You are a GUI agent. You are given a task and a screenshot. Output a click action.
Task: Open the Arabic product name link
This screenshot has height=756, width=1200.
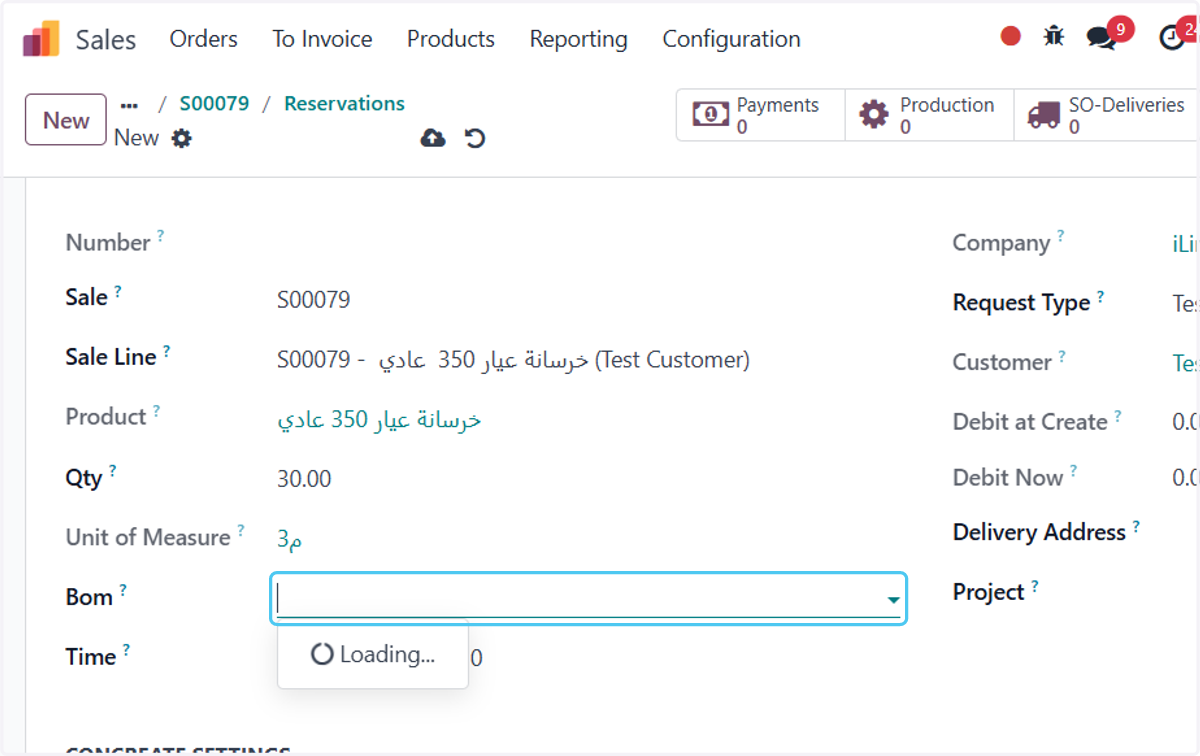click(379, 420)
